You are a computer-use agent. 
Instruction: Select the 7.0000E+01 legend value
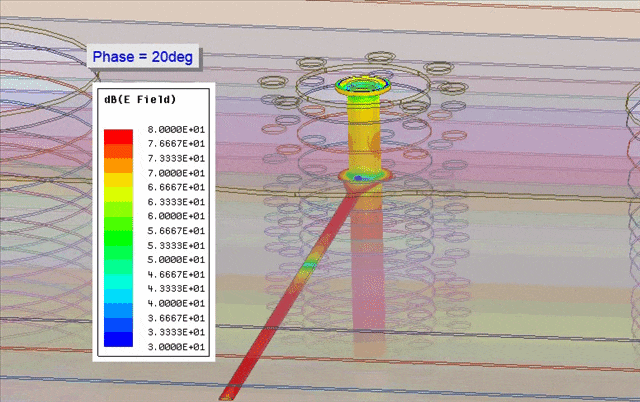(176, 173)
